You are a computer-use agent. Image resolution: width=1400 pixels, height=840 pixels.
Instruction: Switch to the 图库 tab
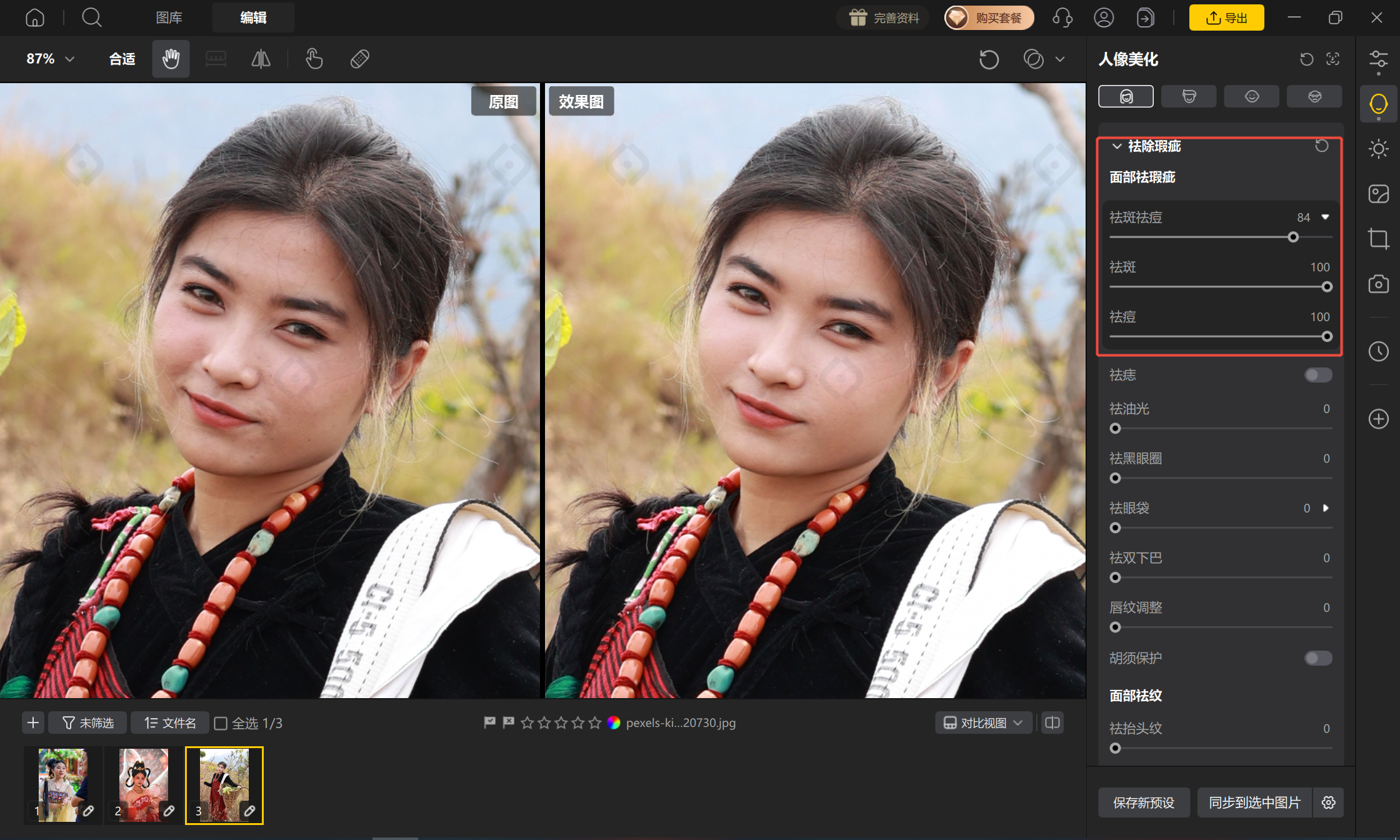coord(169,17)
